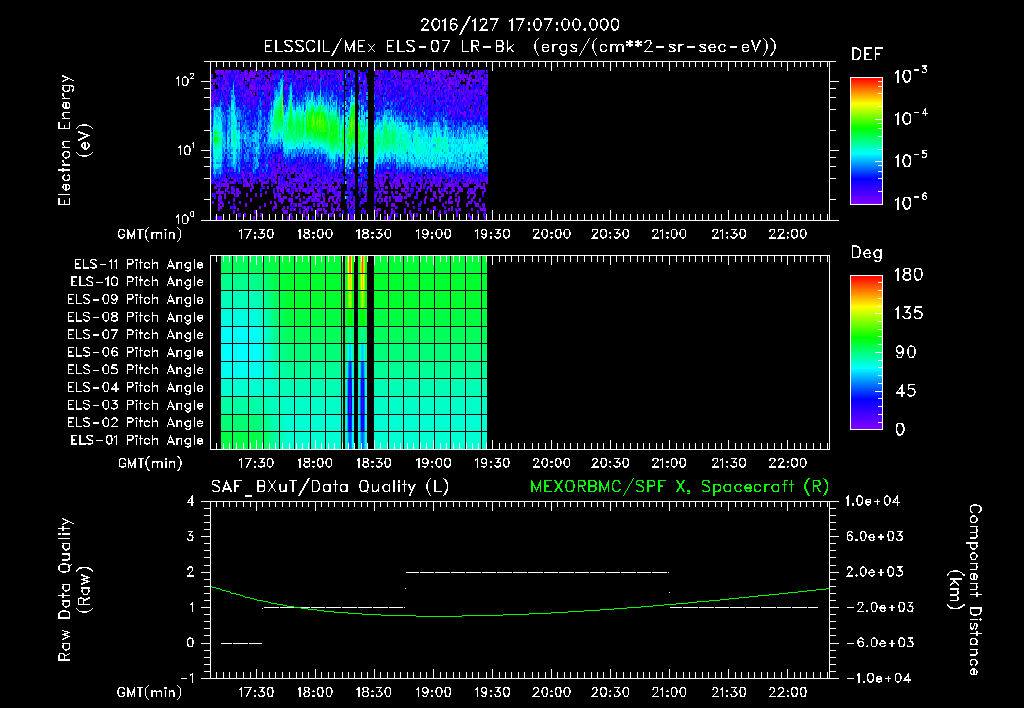Click the 4 tick on Raw Data Quality axis
This screenshot has height=708, width=1024.
[191, 501]
